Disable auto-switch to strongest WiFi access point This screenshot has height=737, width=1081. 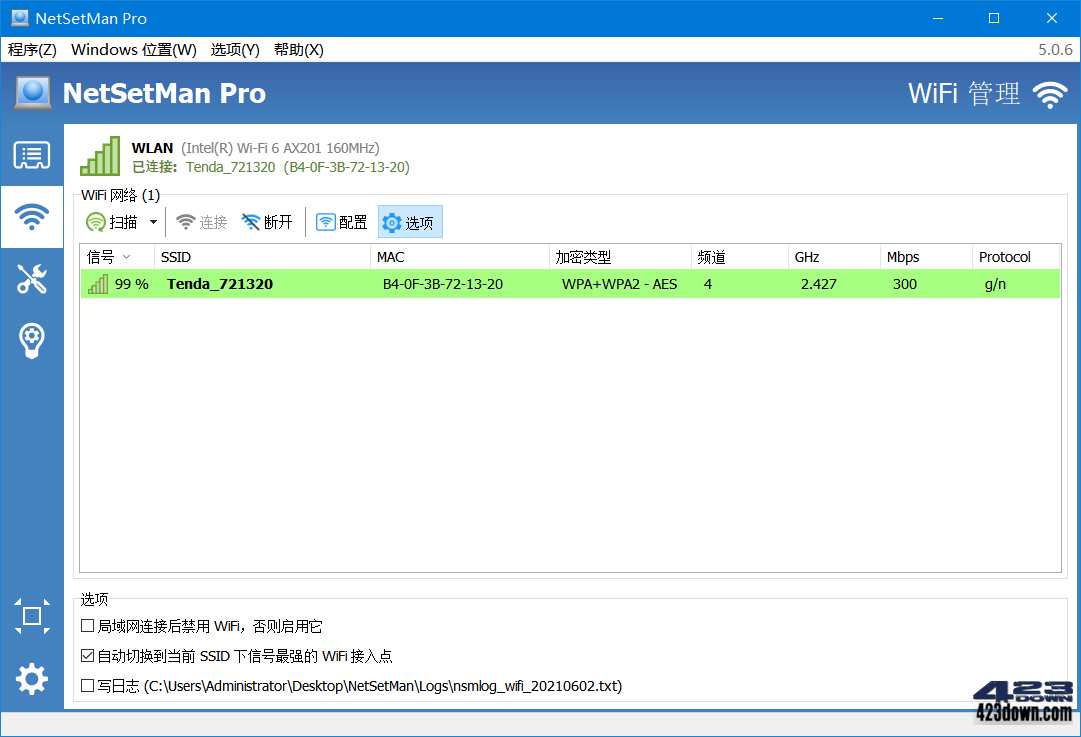tap(86, 656)
